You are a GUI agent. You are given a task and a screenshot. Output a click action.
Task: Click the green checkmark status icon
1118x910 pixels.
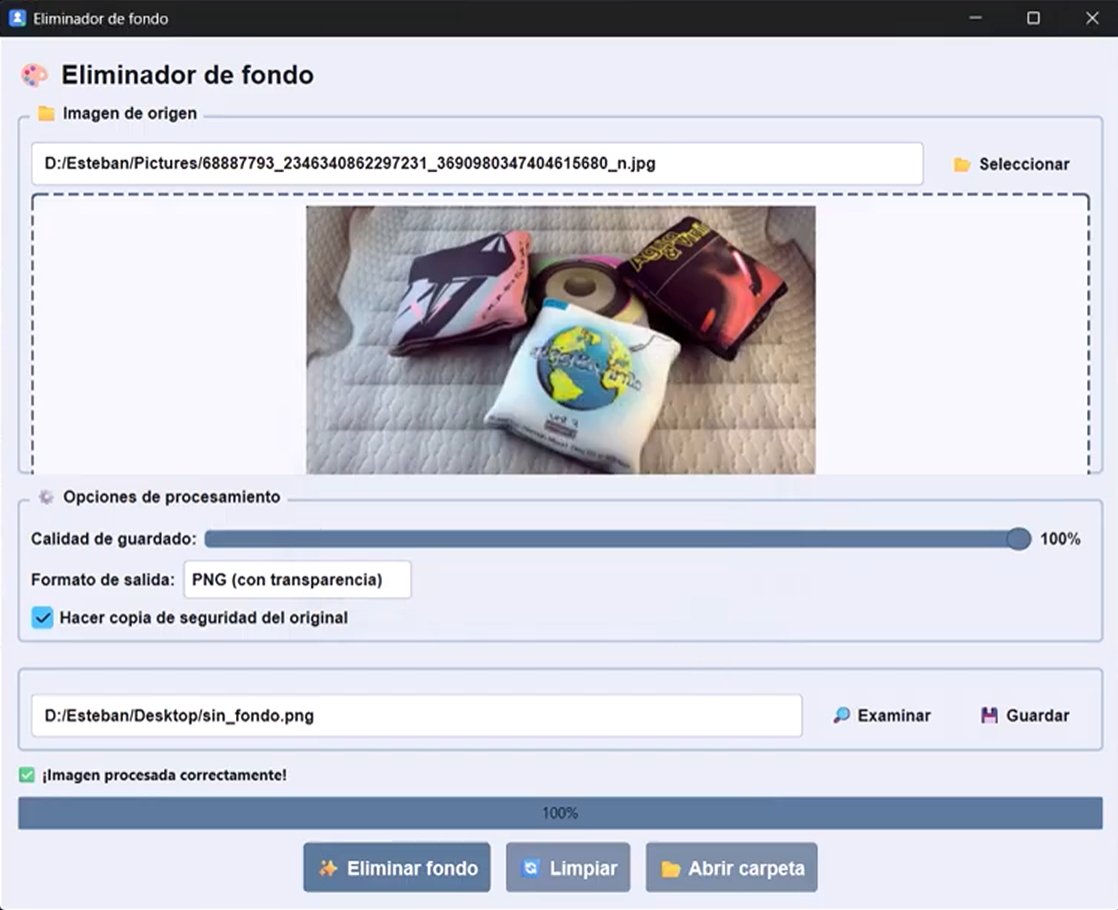(x=27, y=775)
